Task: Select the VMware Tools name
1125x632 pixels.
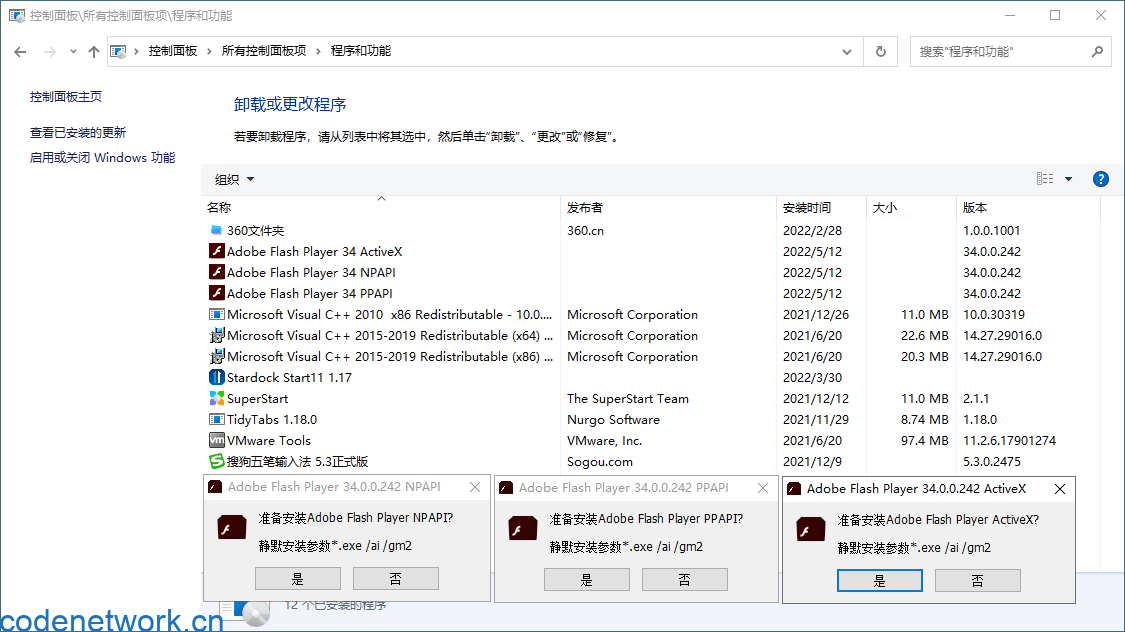Action: pyautogui.click(x=269, y=440)
